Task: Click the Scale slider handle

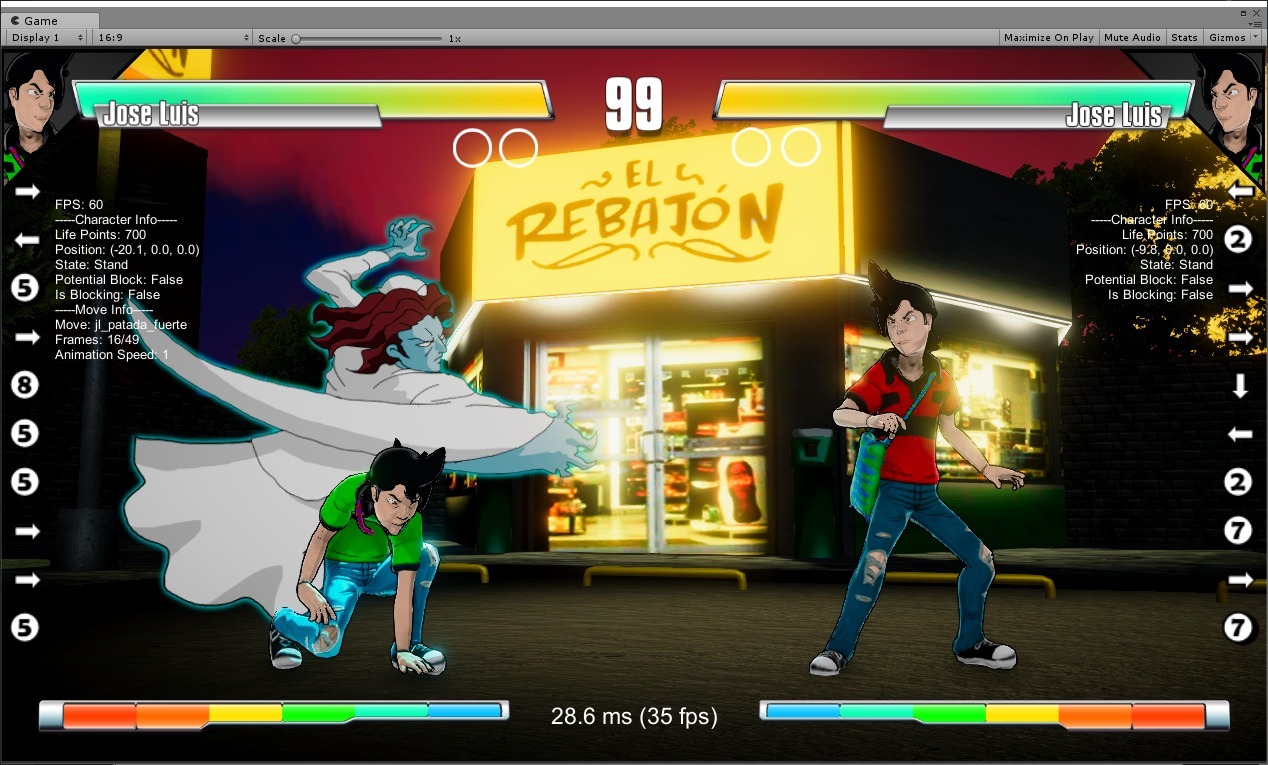Action: coord(296,38)
